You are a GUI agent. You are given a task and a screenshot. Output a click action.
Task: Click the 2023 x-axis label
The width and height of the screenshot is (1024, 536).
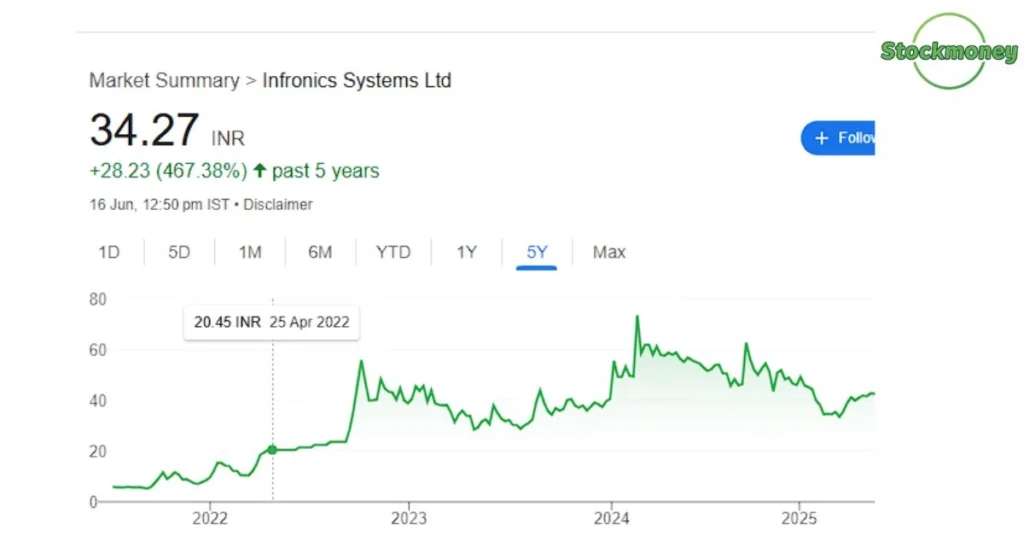tap(409, 518)
